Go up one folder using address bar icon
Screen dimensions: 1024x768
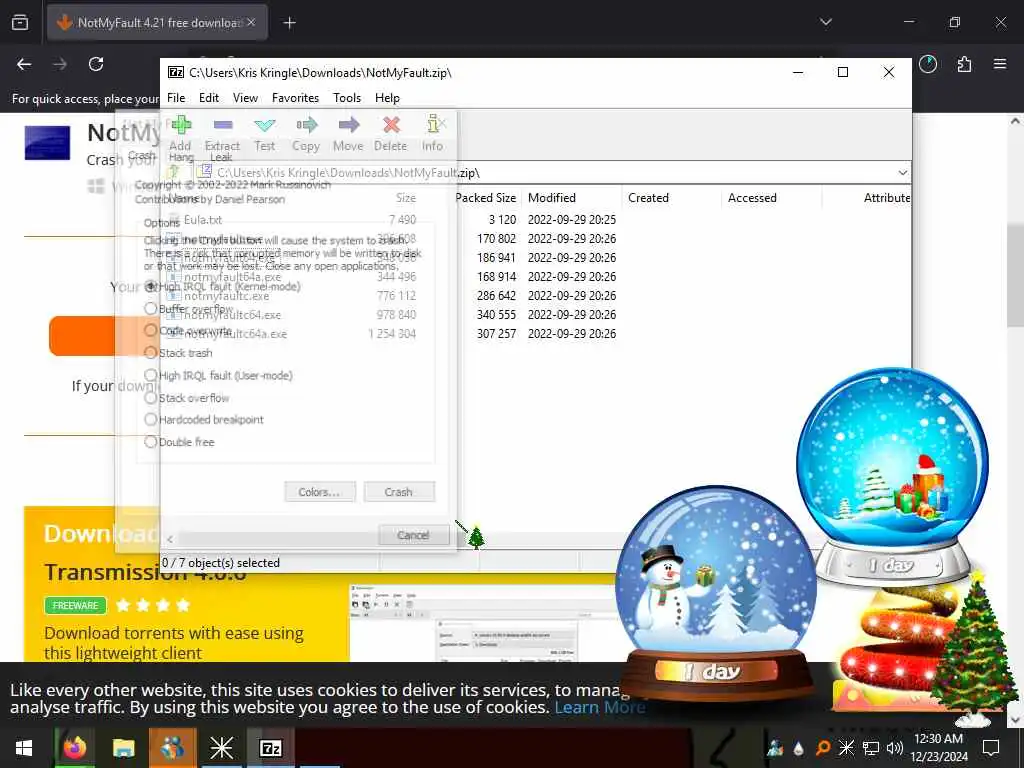(x=174, y=172)
